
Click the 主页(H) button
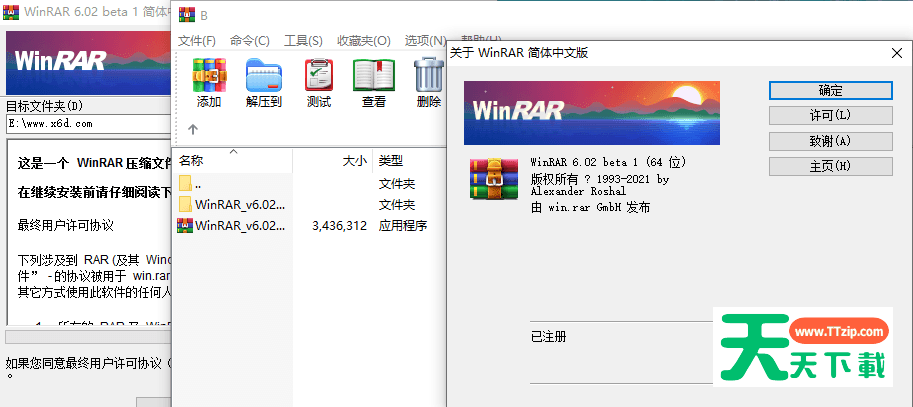[831, 167]
